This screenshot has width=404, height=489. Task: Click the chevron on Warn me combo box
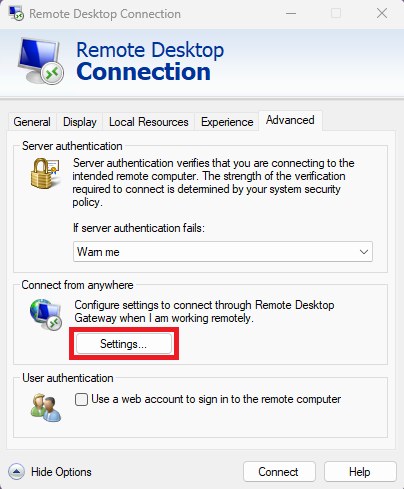point(364,252)
